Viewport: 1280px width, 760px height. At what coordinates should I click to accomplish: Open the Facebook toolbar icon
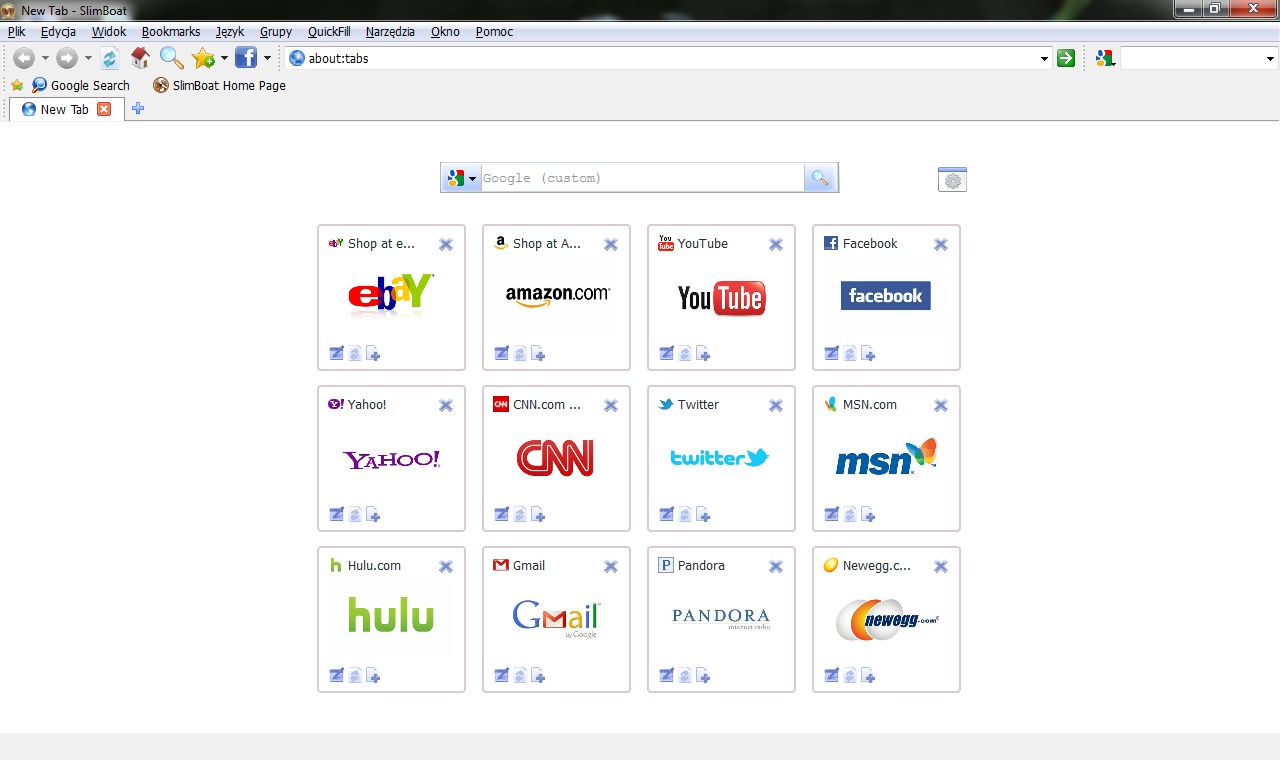(x=246, y=58)
